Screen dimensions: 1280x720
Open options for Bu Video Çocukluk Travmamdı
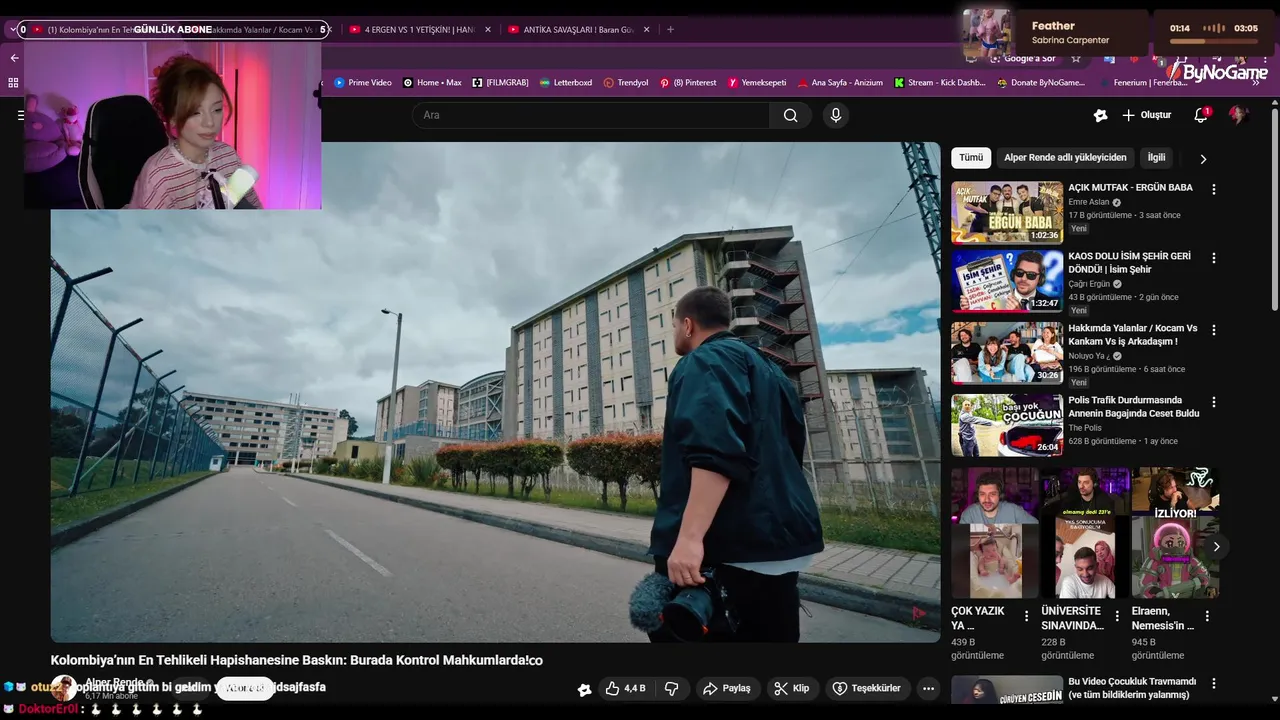1214,684
